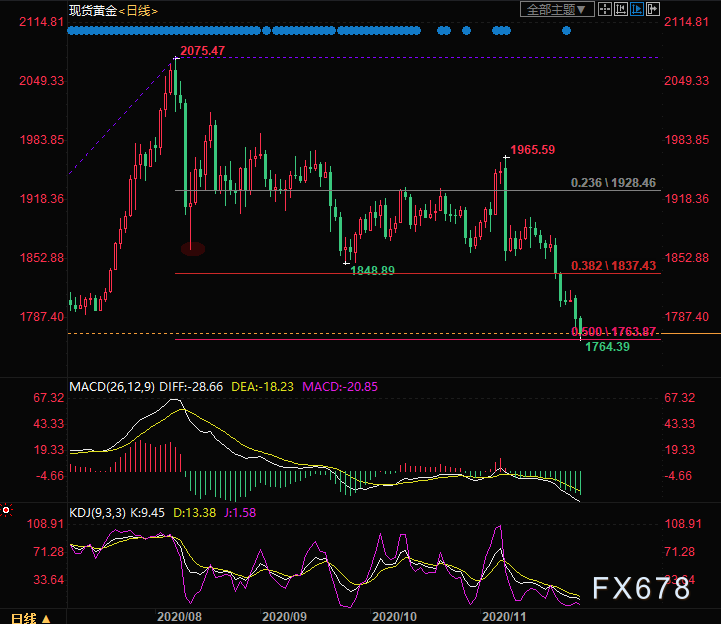
Task: Click the 0.382 Fibonacci level at 1837.43
Action: 613,265
